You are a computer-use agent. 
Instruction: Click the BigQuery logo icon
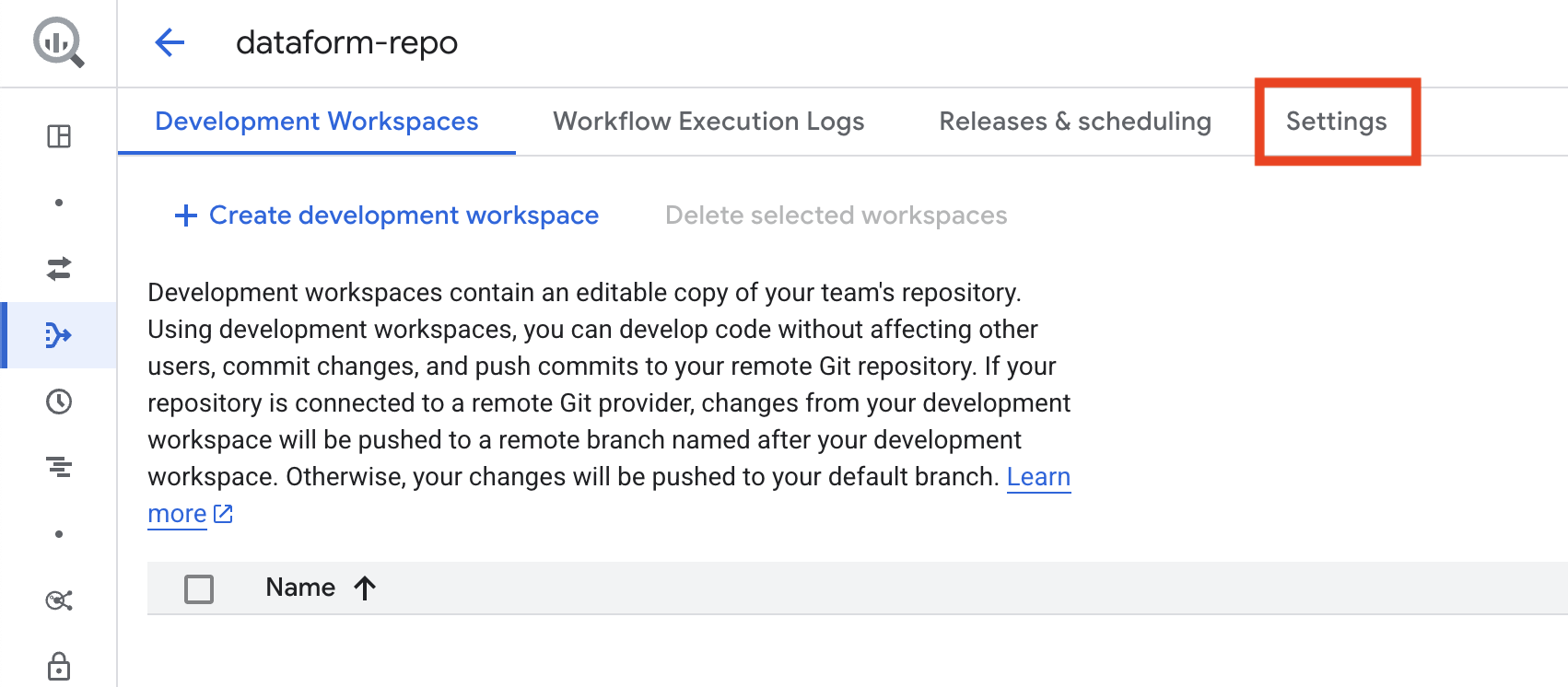pyautogui.click(x=58, y=42)
